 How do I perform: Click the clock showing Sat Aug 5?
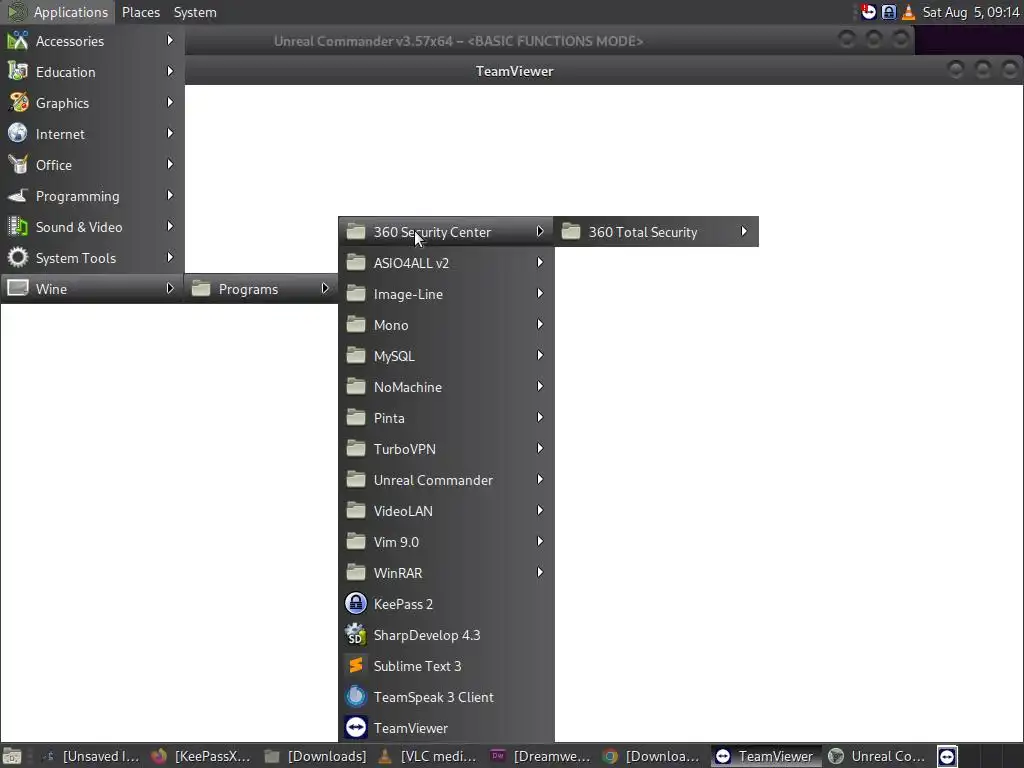click(x=970, y=12)
